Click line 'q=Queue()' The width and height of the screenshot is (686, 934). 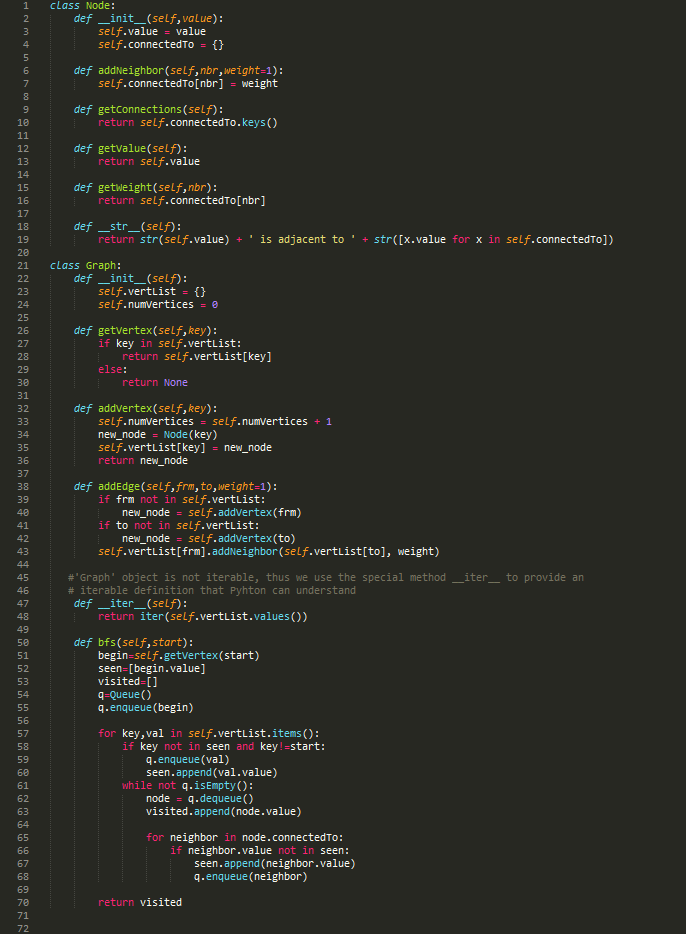[125, 695]
